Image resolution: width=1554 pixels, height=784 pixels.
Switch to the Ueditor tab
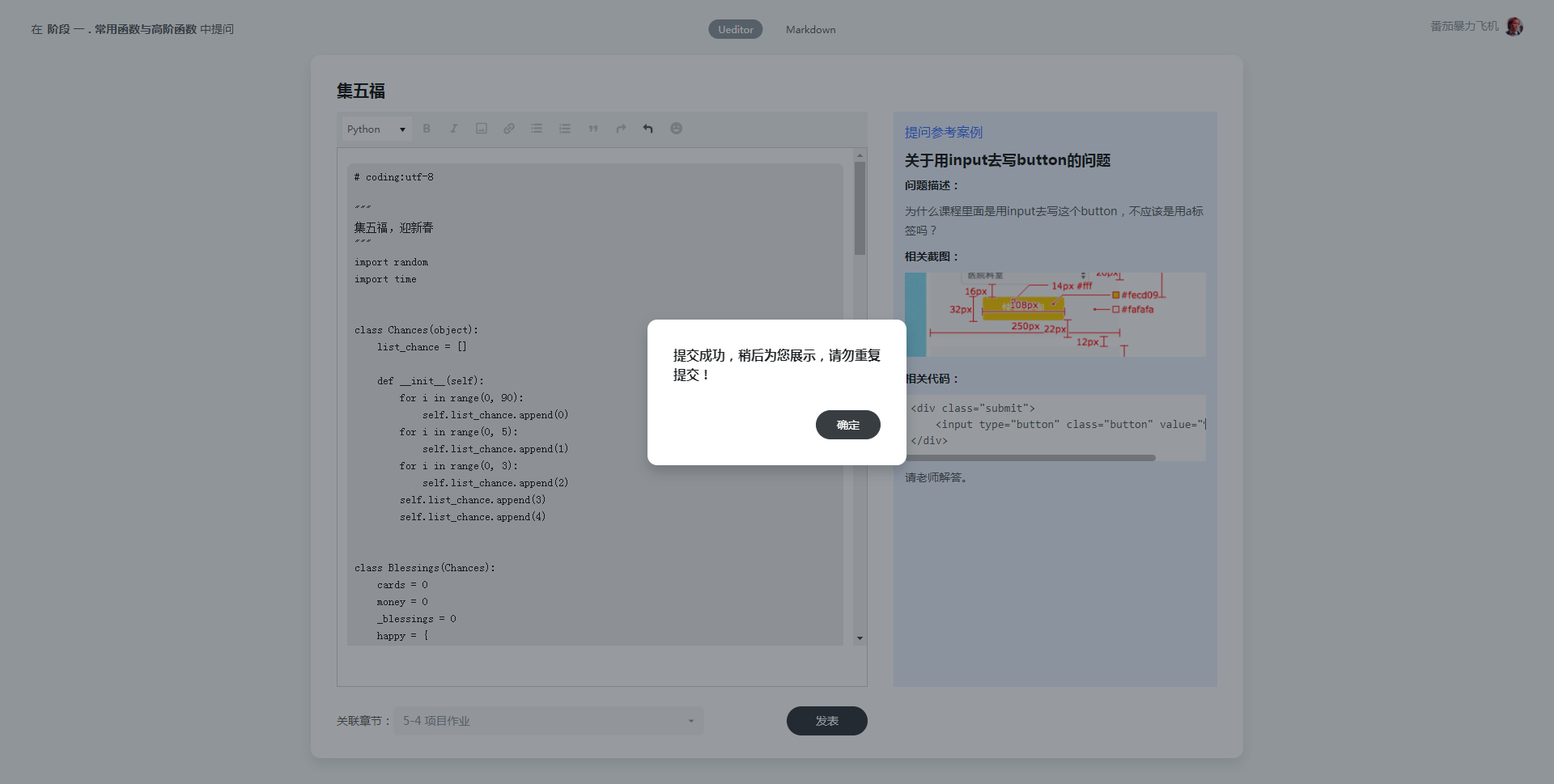(736, 29)
